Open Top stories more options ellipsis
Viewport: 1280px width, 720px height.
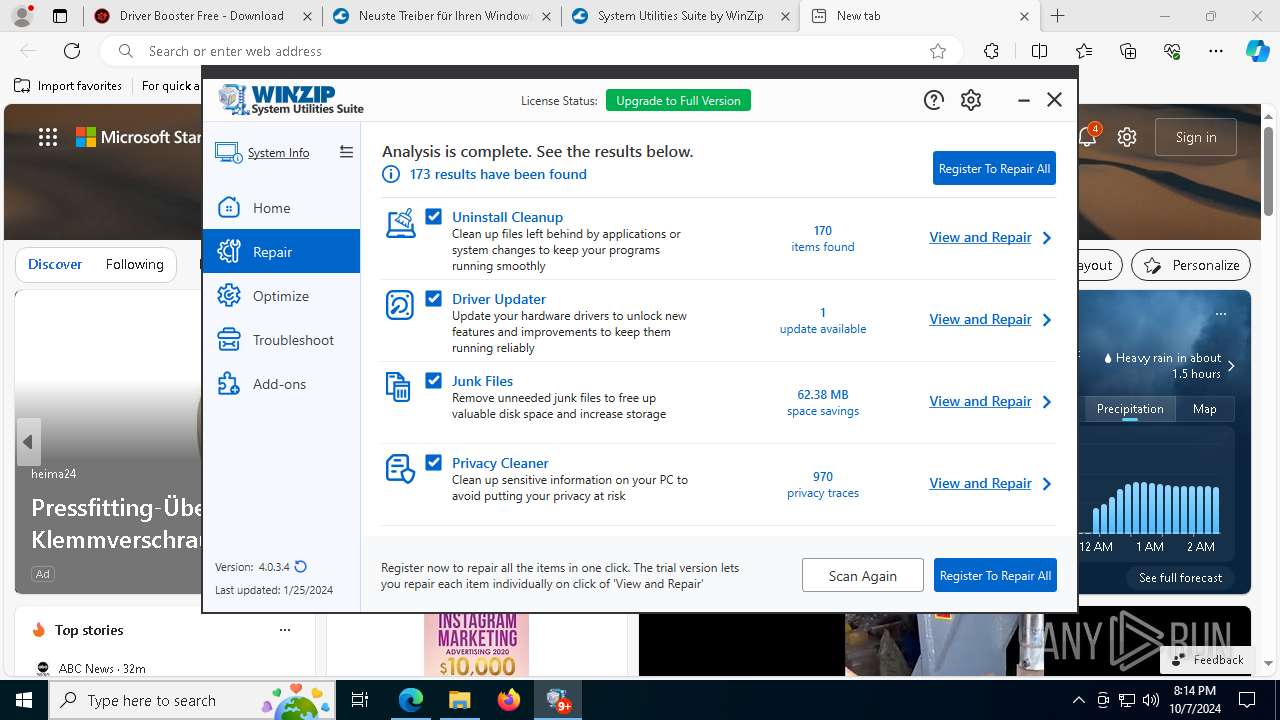285,630
